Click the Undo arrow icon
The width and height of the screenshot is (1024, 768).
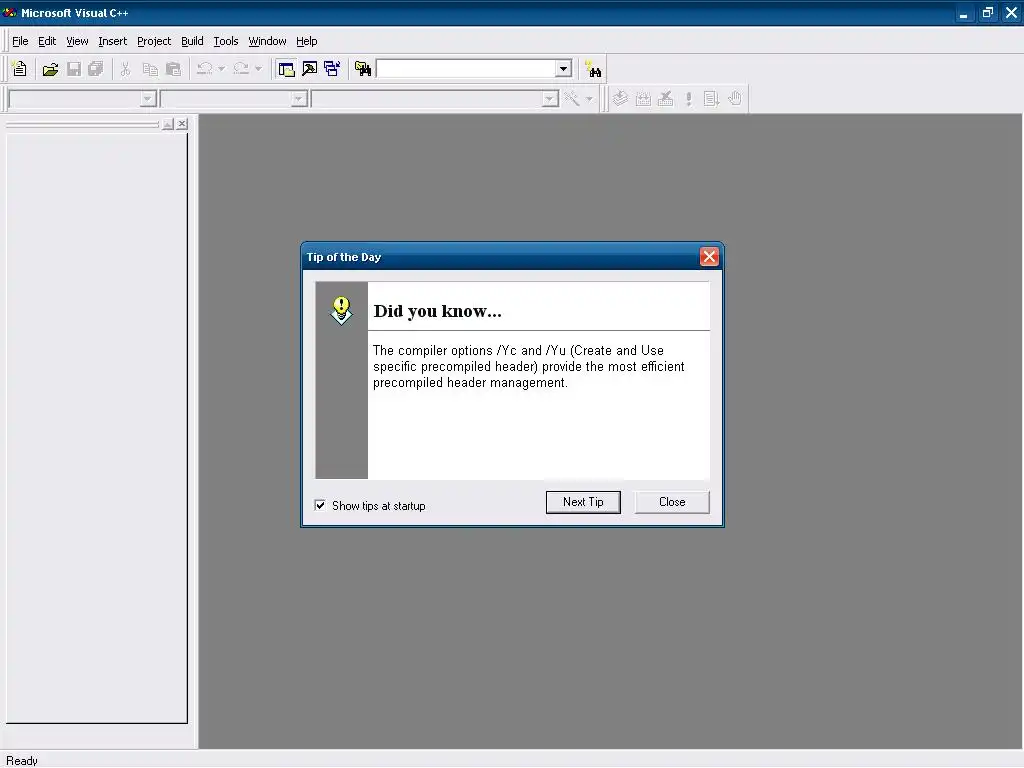204,69
